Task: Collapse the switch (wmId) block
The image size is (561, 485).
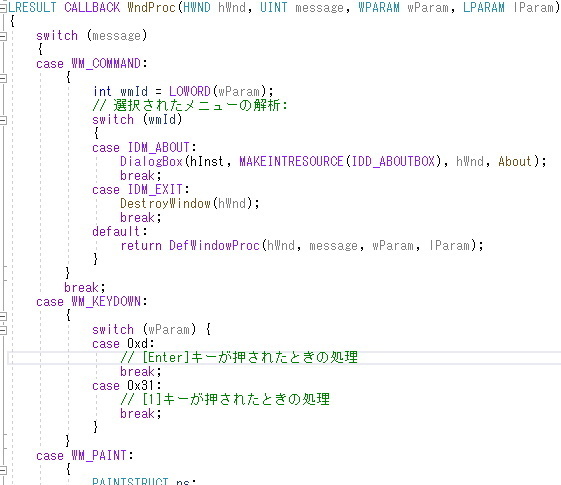Action: [3, 120]
